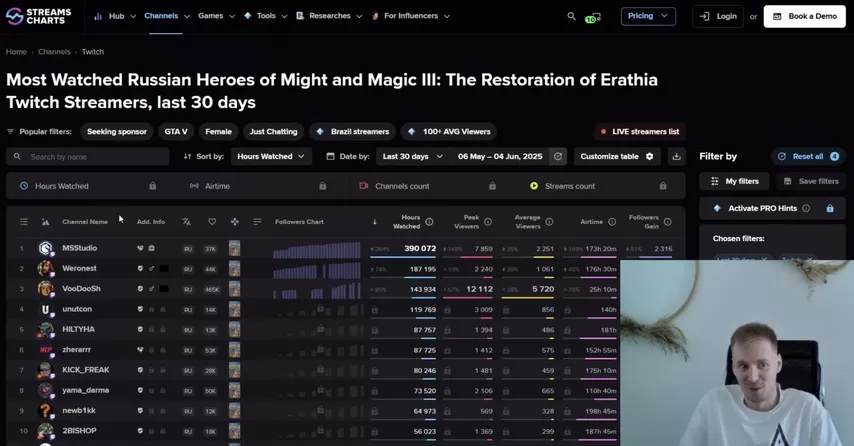
Task: Open newb1kk question-mark avatar
Action: [46, 411]
